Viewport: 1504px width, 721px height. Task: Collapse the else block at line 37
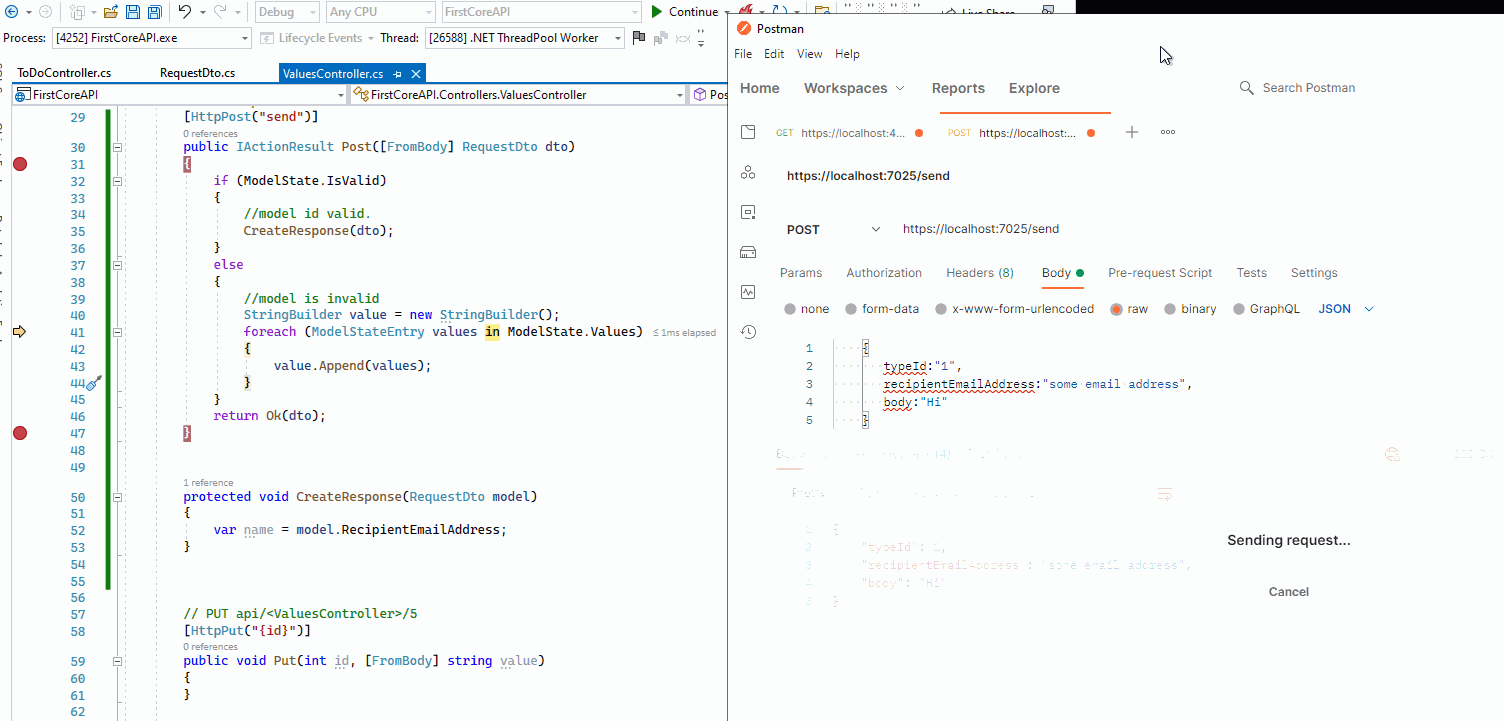pyautogui.click(x=118, y=265)
